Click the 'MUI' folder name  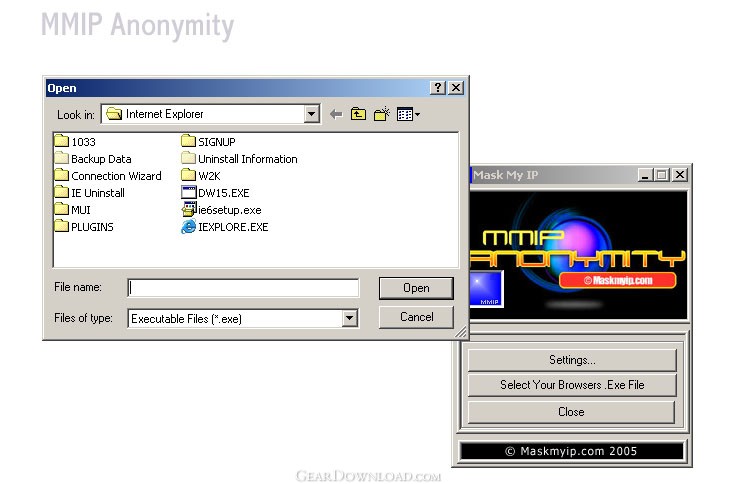80,210
